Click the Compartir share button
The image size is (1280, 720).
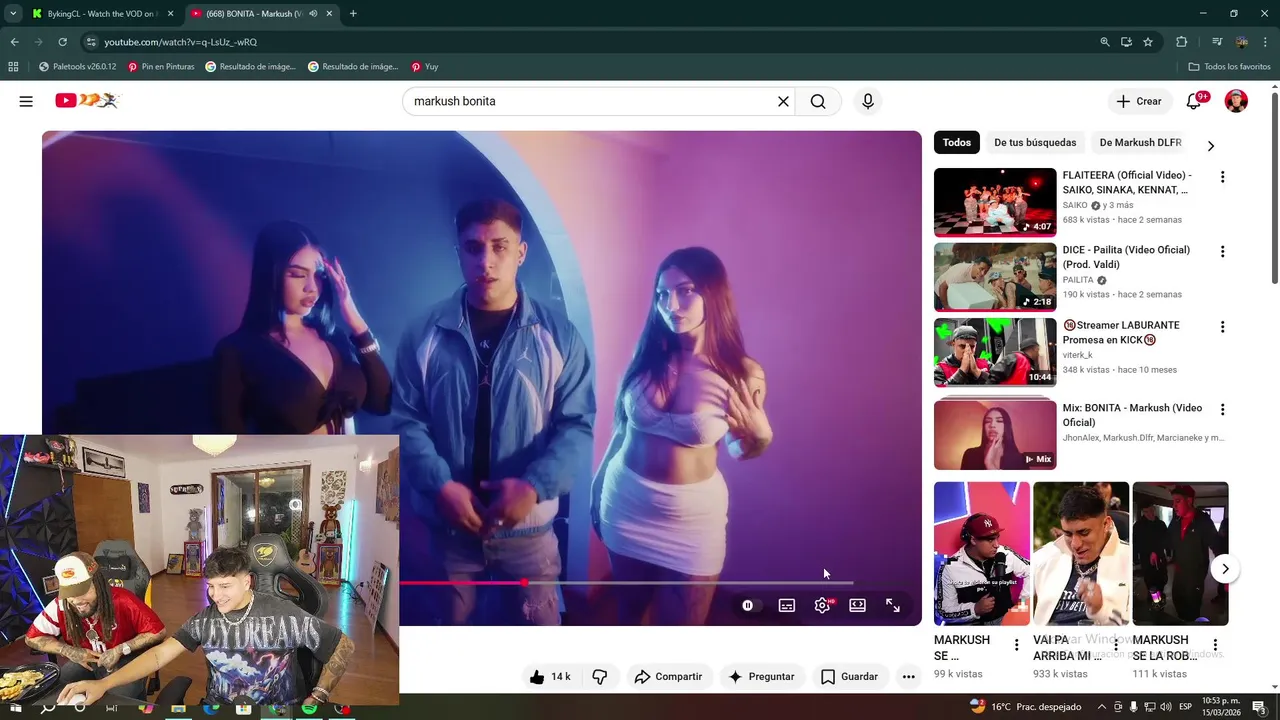pyautogui.click(x=668, y=677)
